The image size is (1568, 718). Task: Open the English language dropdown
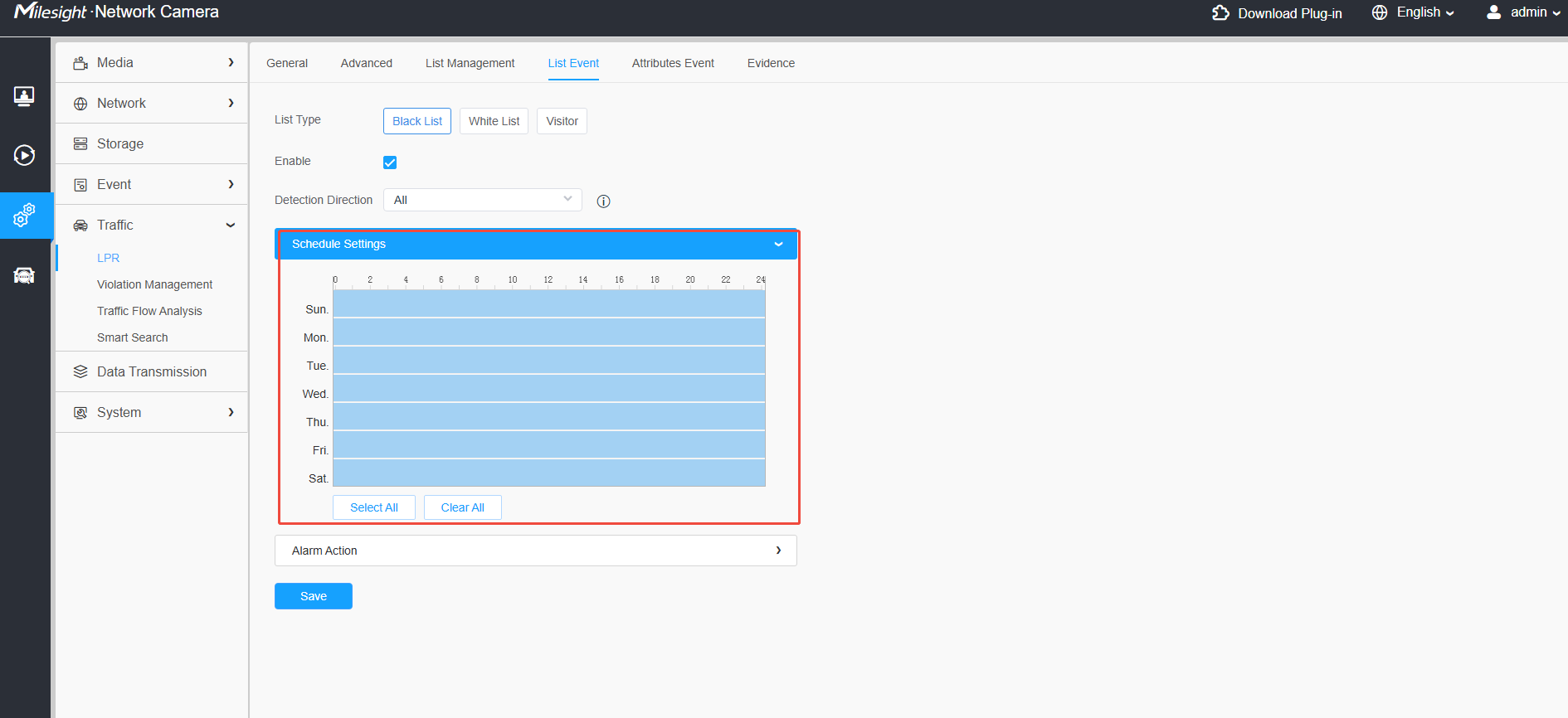1425,12
